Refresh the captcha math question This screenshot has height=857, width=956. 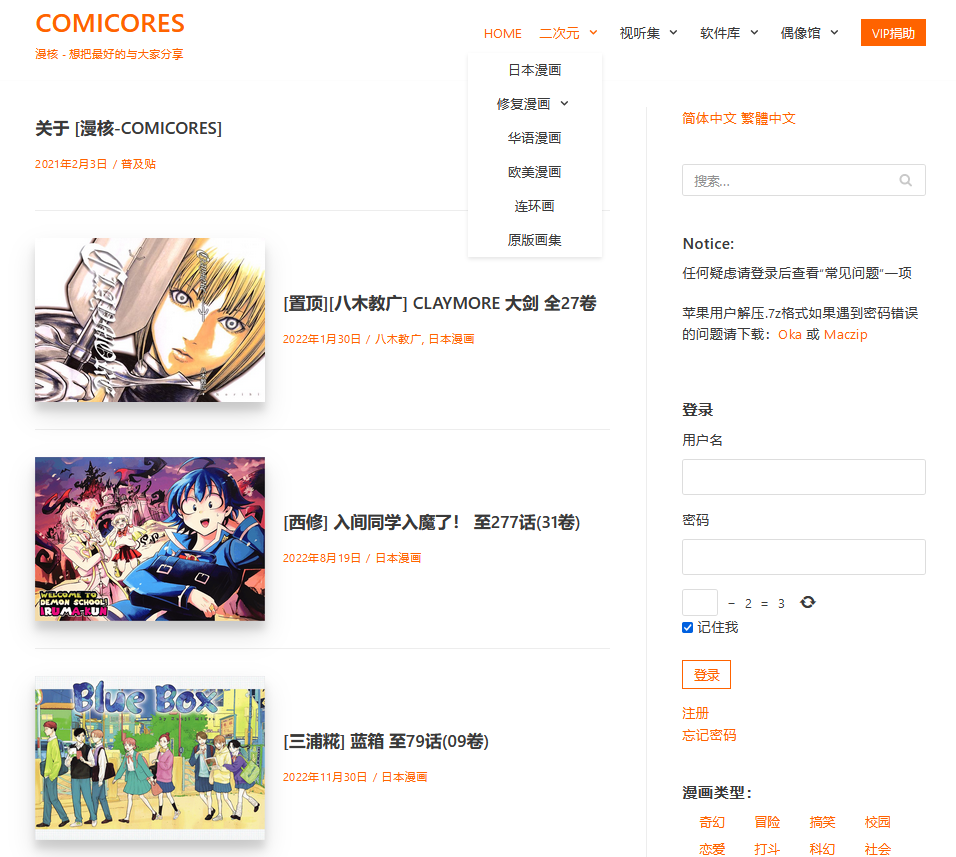[808, 602]
